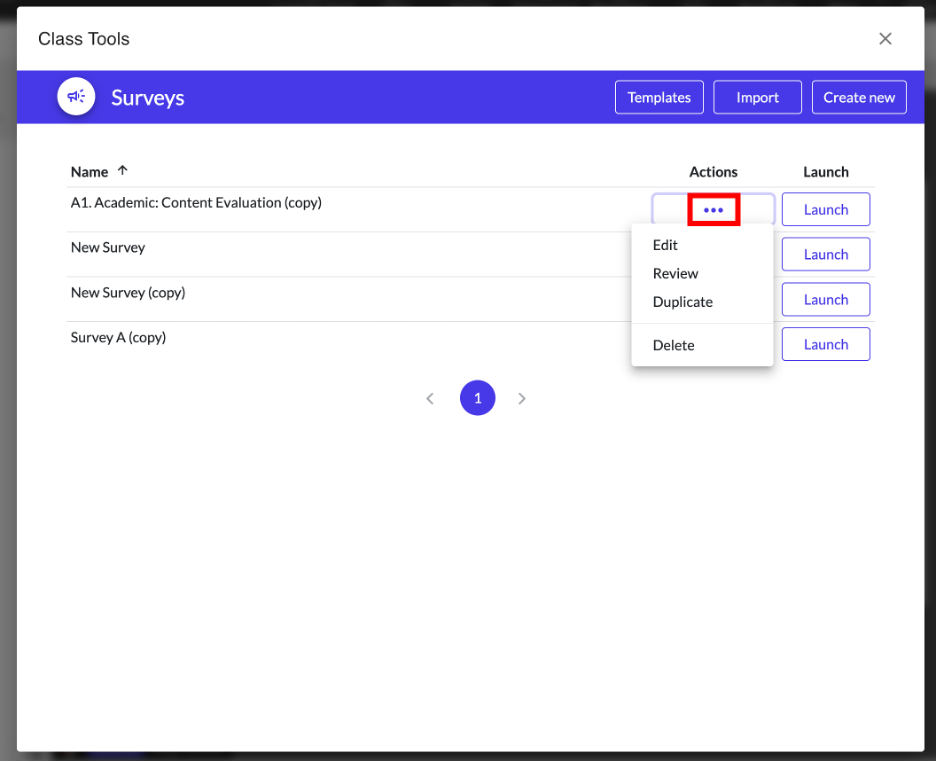Viewport: 936px width, 762px height.
Task: Go to the previous page chevron
Action: (x=430, y=398)
